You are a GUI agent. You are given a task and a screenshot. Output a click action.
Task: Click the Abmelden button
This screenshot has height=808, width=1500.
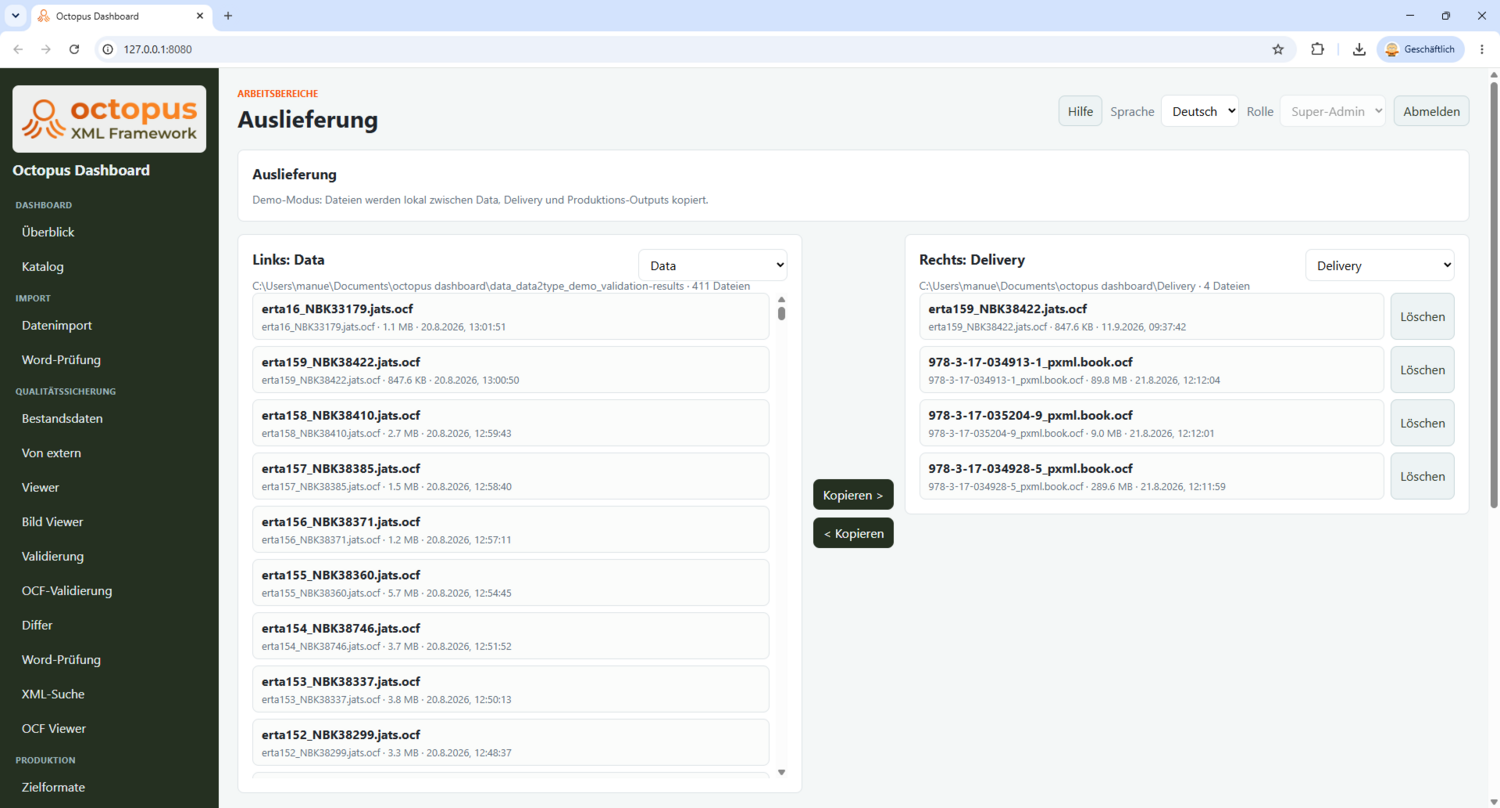point(1431,111)
